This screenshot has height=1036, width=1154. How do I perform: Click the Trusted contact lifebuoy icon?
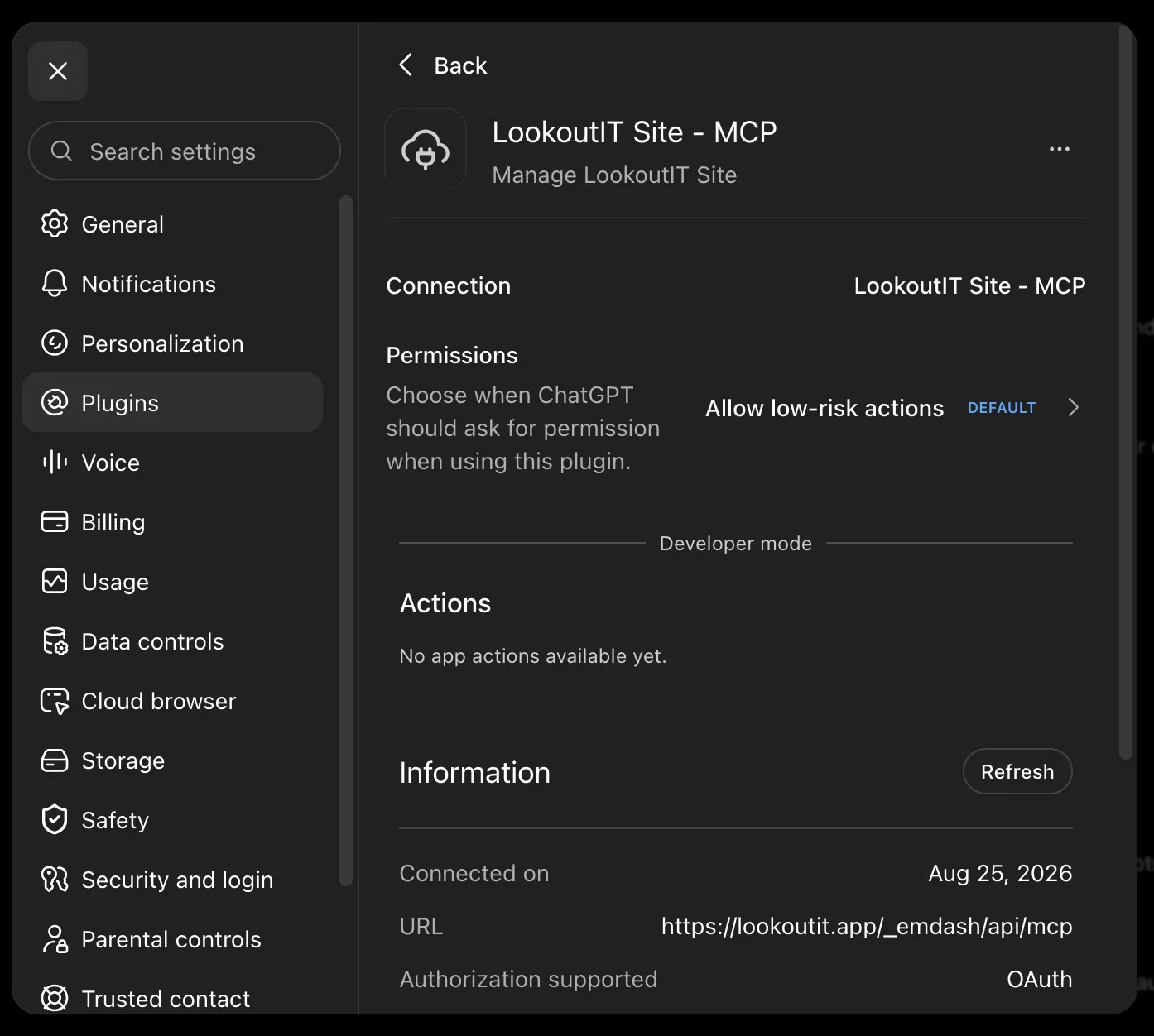pyautogui.click(x=55, y=999)
